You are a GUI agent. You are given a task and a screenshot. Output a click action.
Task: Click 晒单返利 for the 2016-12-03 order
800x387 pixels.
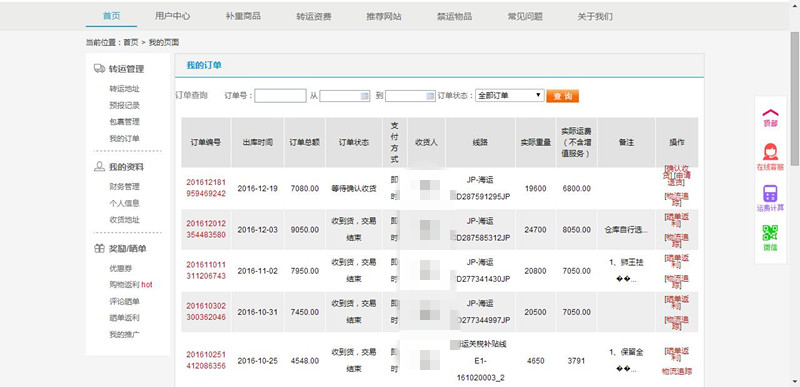click(677, 220)
